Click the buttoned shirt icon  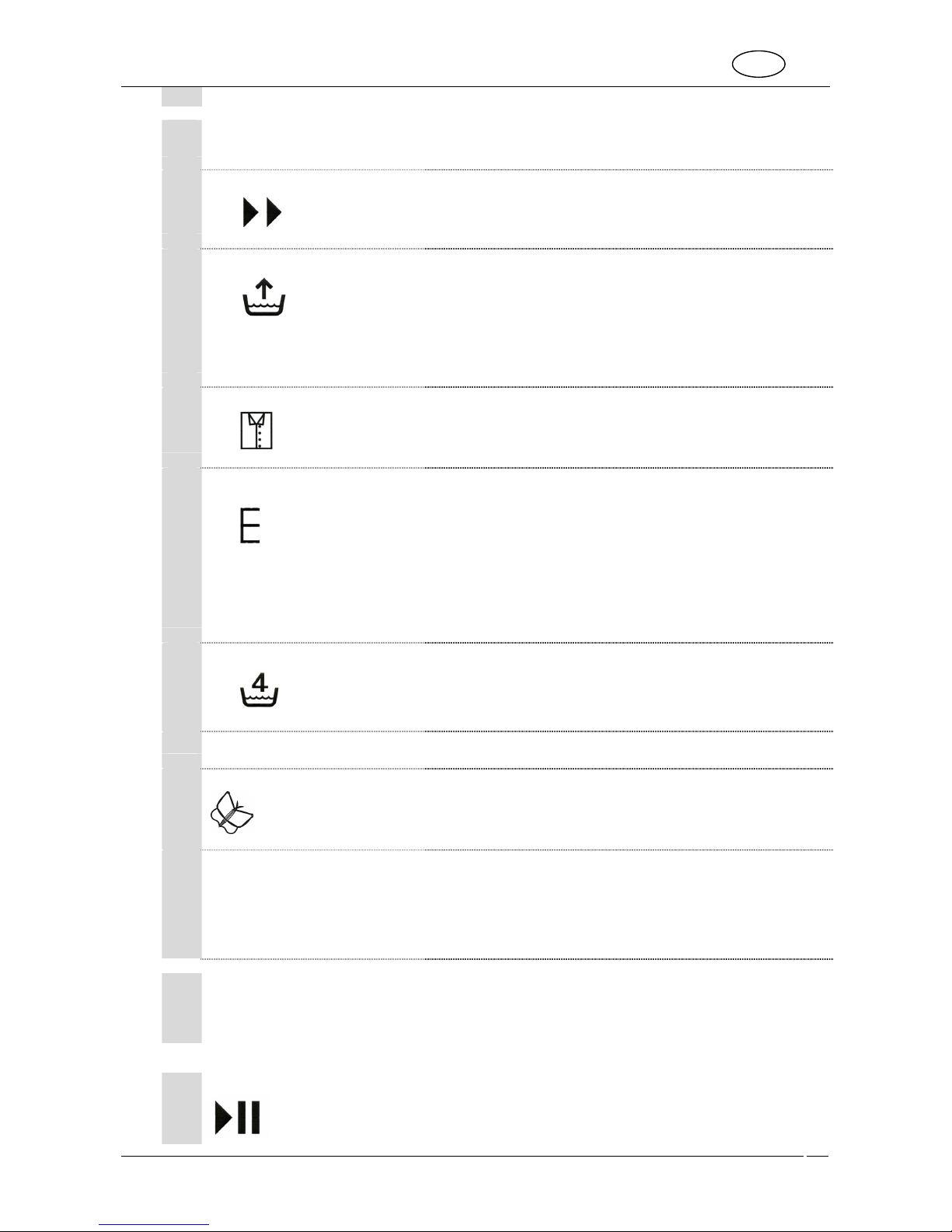256,430
